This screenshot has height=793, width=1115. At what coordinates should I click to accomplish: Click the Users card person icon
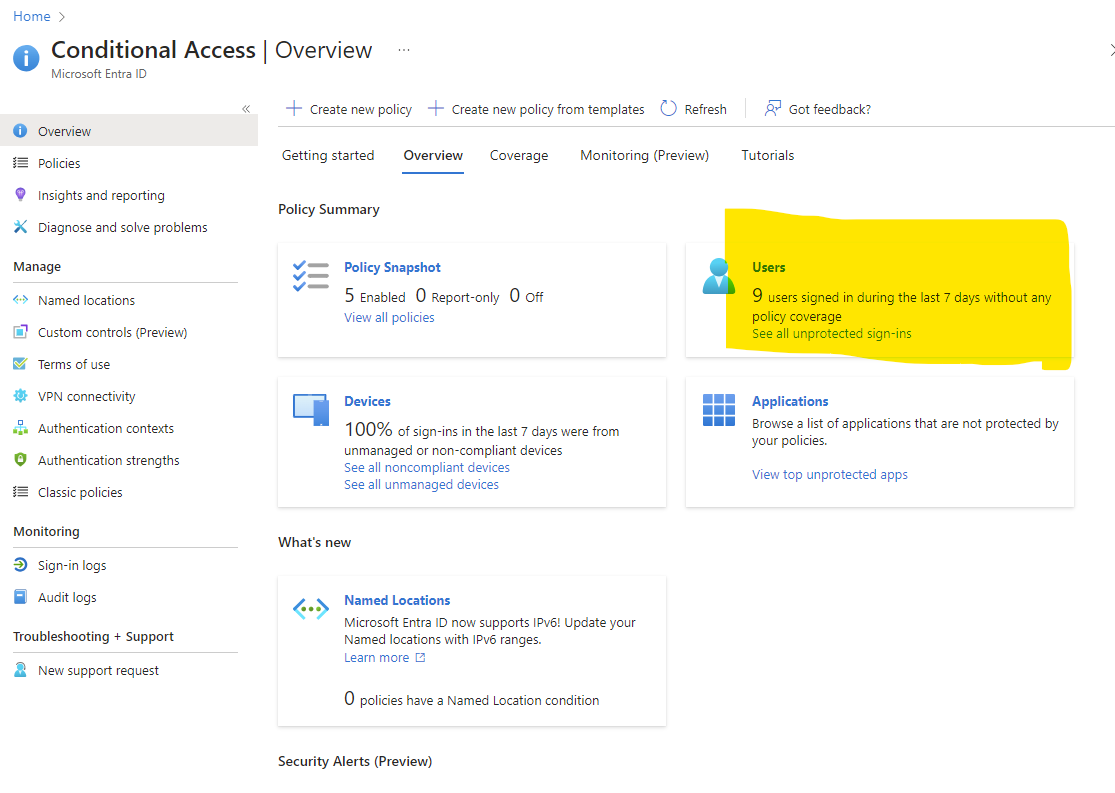(718, 277)
